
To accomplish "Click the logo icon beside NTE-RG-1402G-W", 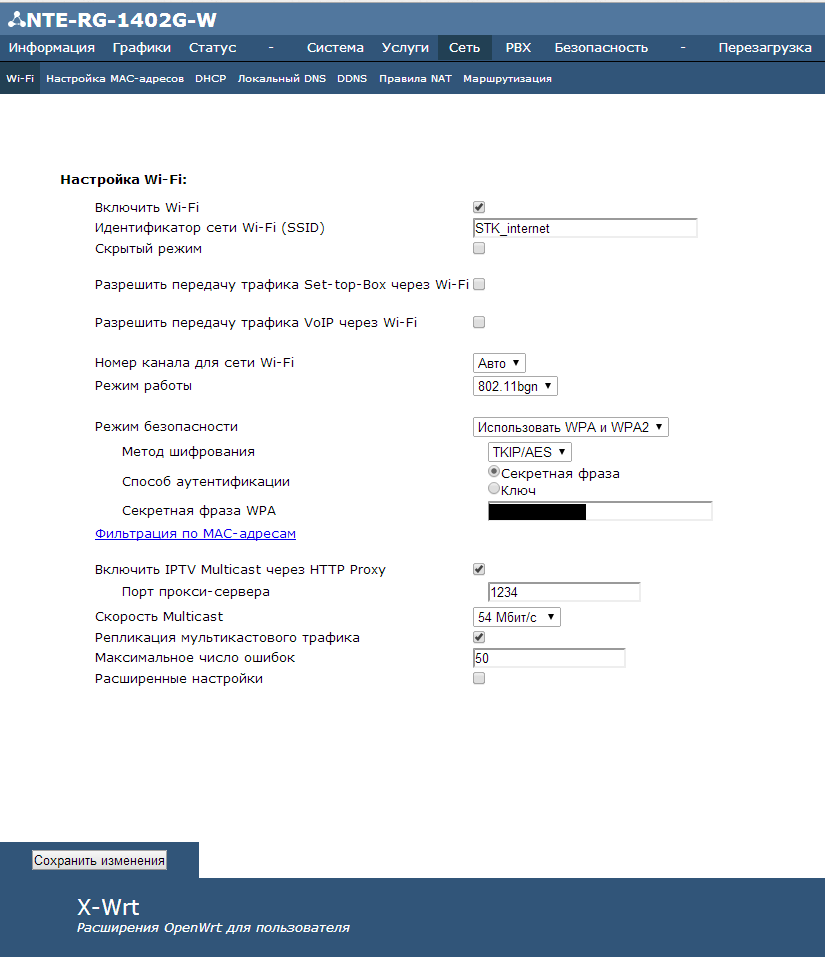I will coord(16,20).
